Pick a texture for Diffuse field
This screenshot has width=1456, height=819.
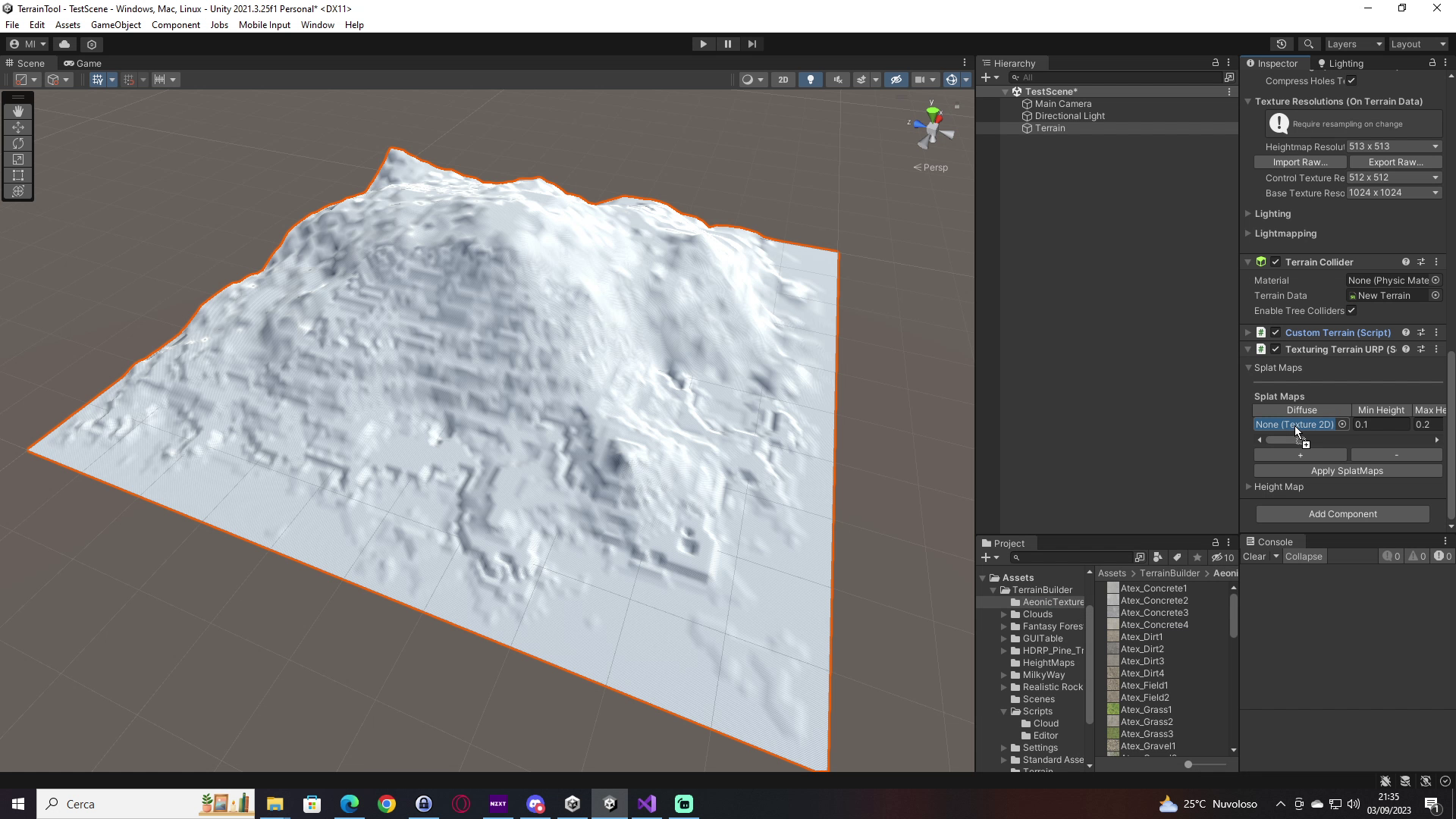pyautogui.click(x=1342, y=425)
